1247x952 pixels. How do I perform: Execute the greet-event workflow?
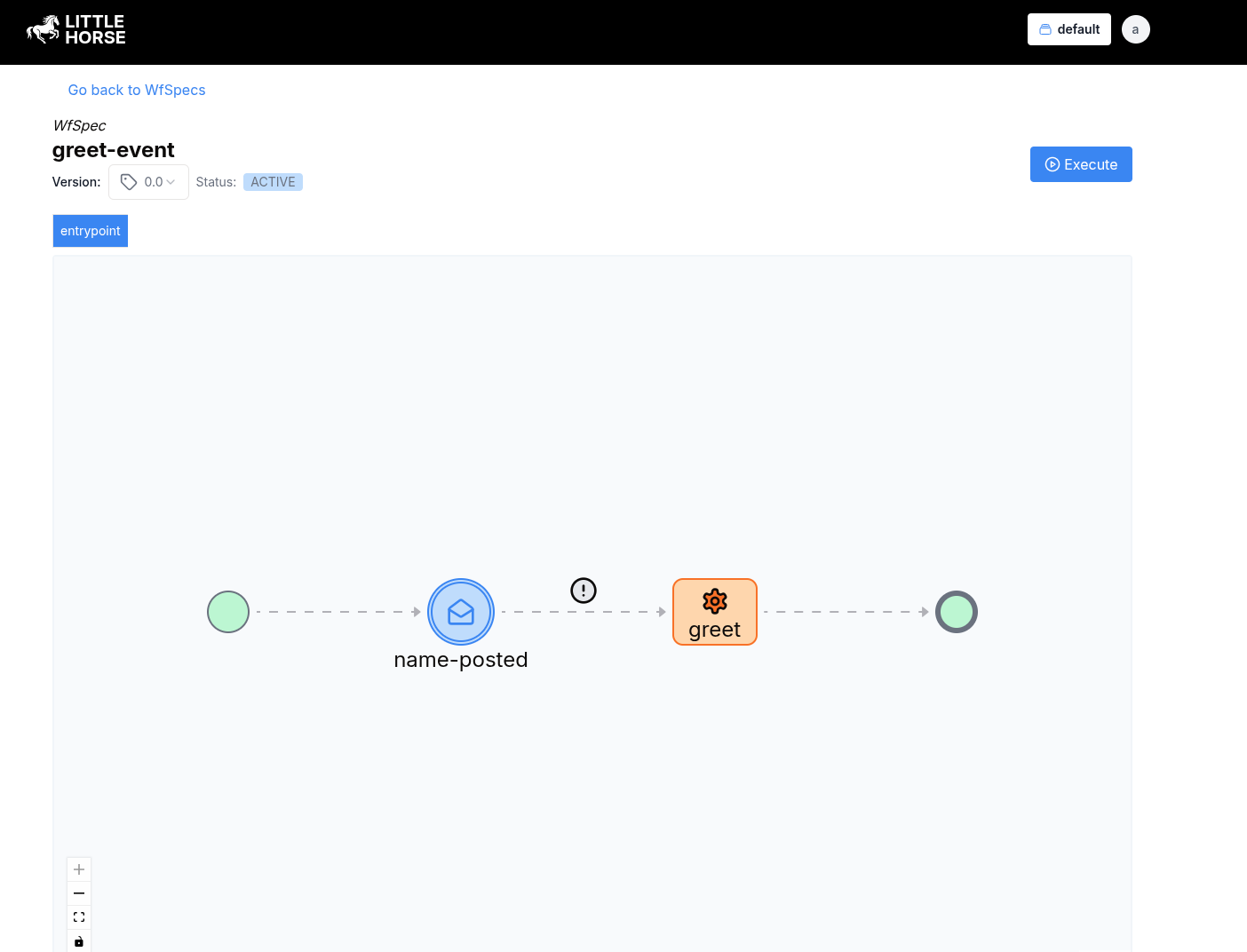tap(1081, 164)
